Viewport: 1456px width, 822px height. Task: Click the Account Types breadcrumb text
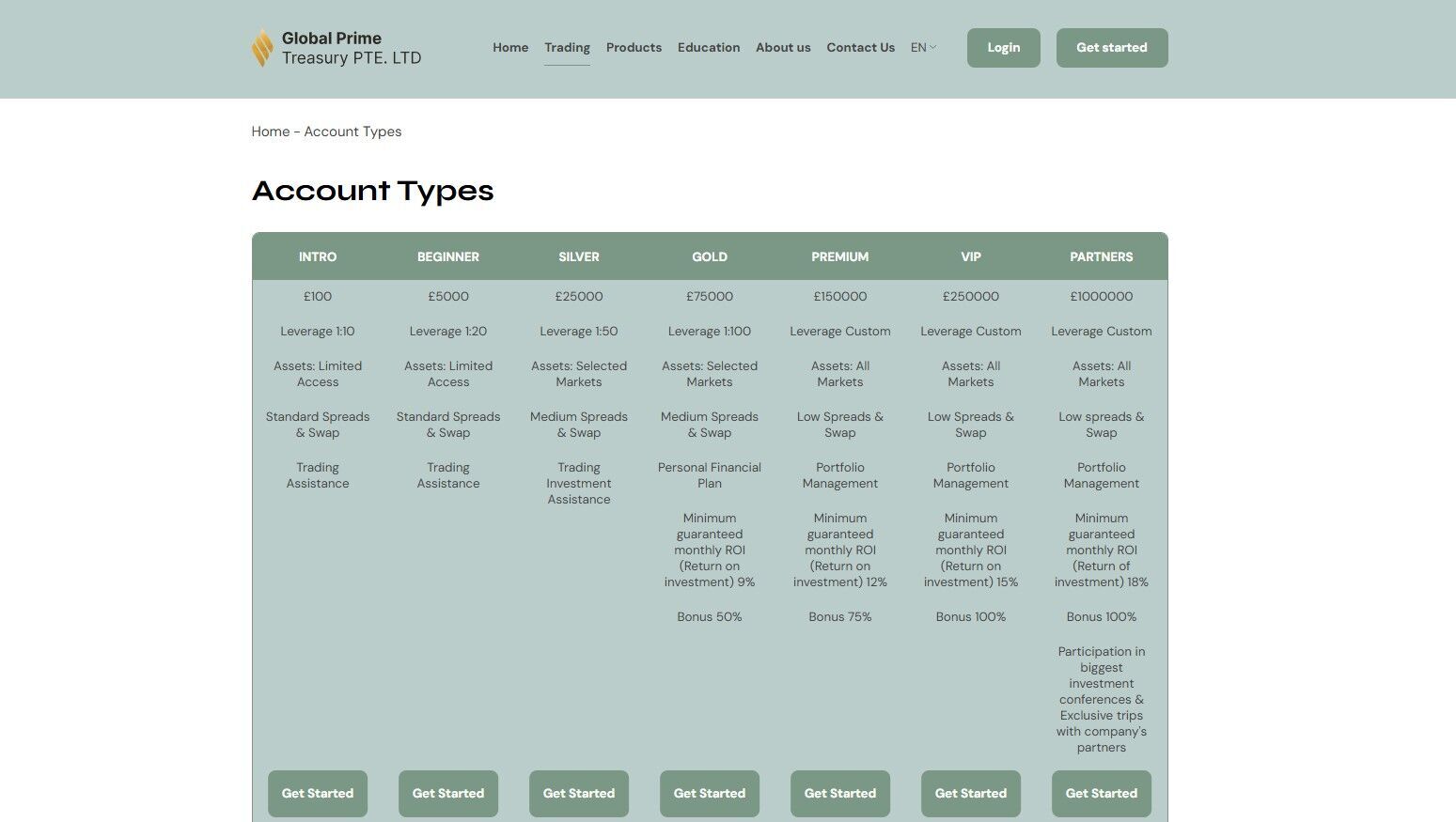pyautogui.click(x=352, y=132)
